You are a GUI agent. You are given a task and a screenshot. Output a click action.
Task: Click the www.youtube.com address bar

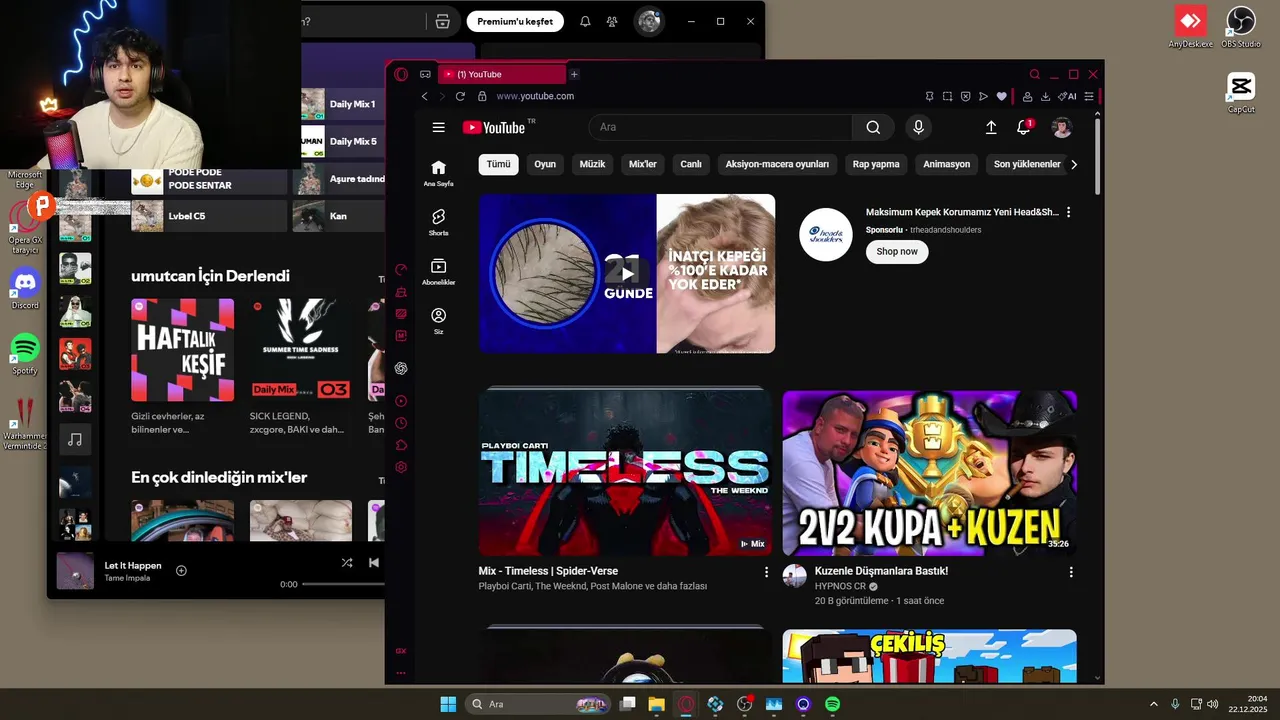coord(535,96)
